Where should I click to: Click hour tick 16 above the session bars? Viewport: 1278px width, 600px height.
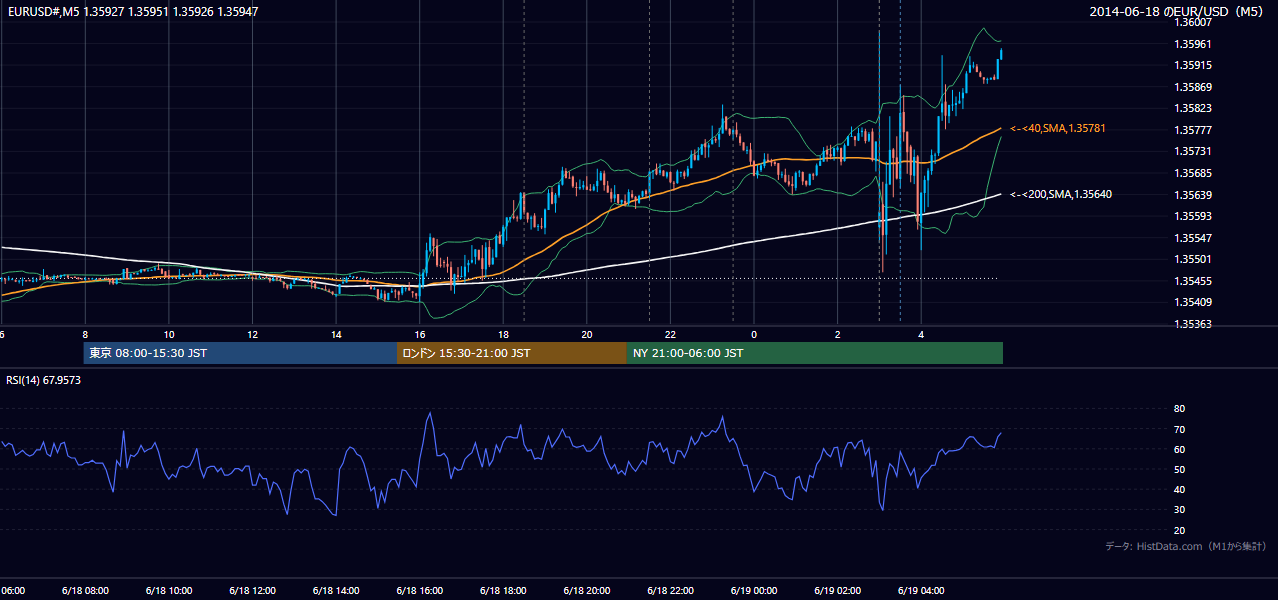click(420, 334)
